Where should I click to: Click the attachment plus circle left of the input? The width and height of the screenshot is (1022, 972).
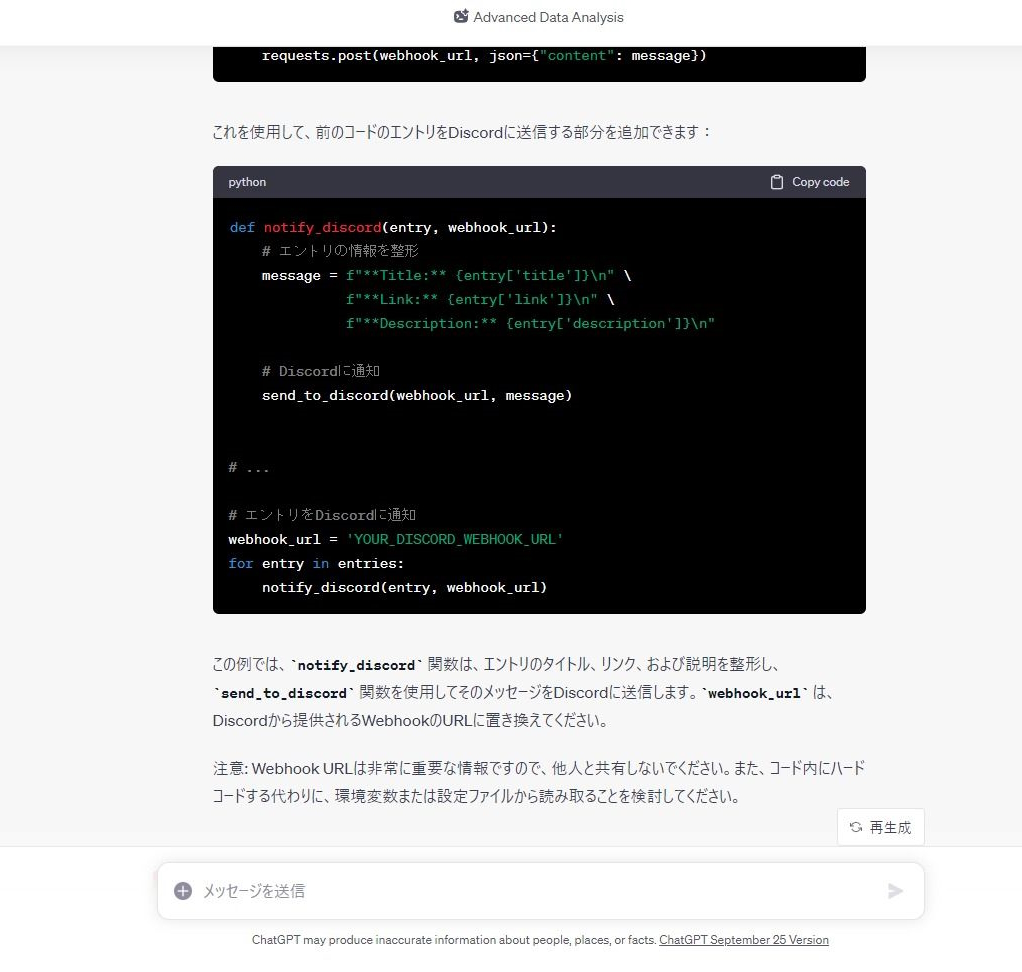(183, 890)
